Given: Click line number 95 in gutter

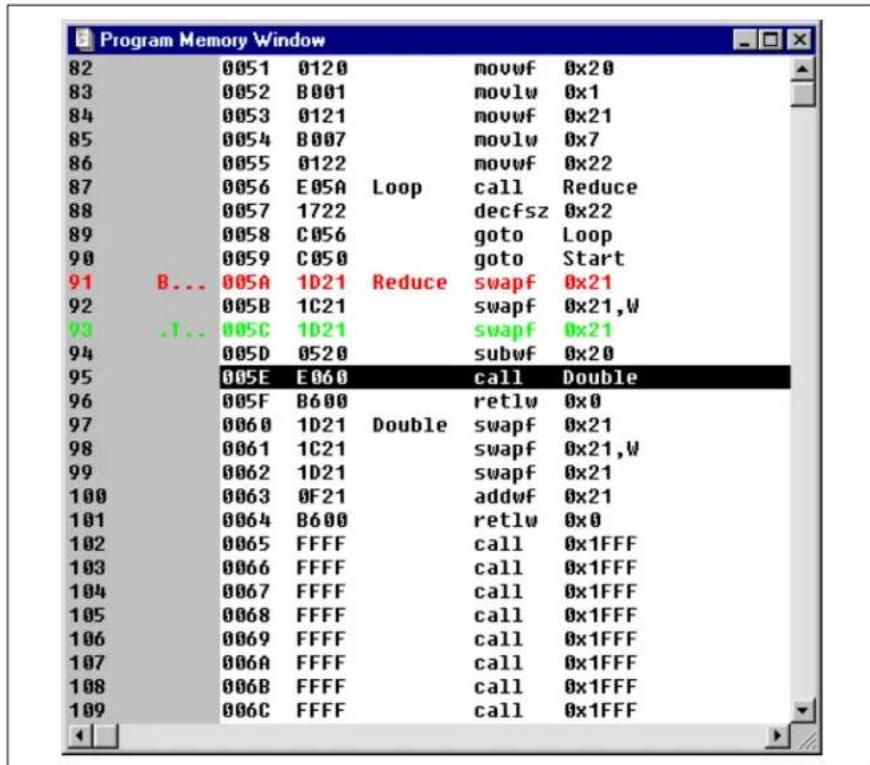Looking at the screenshot, I should (x=81, y=377).
